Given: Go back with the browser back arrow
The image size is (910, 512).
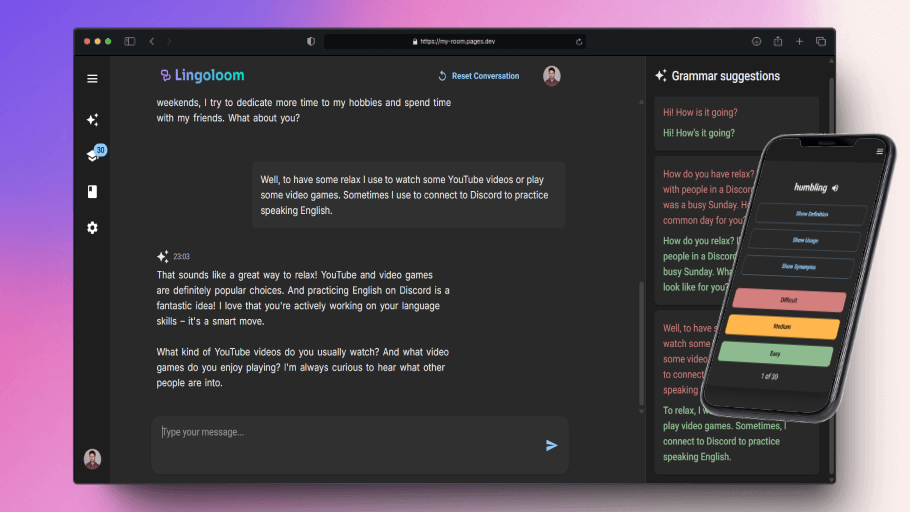Looking at the screenshot, I should (x=152, y=41).
